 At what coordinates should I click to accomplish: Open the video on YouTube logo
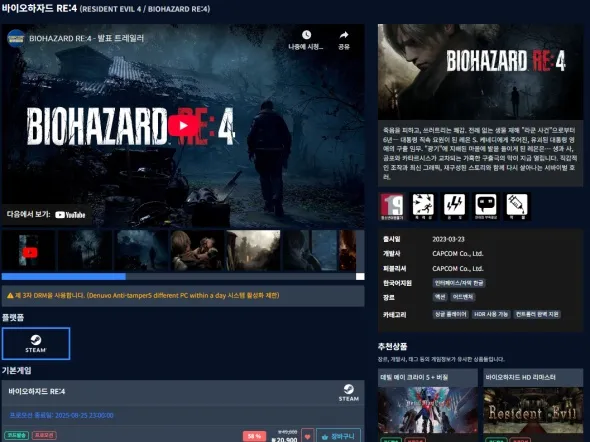point(70,215)
